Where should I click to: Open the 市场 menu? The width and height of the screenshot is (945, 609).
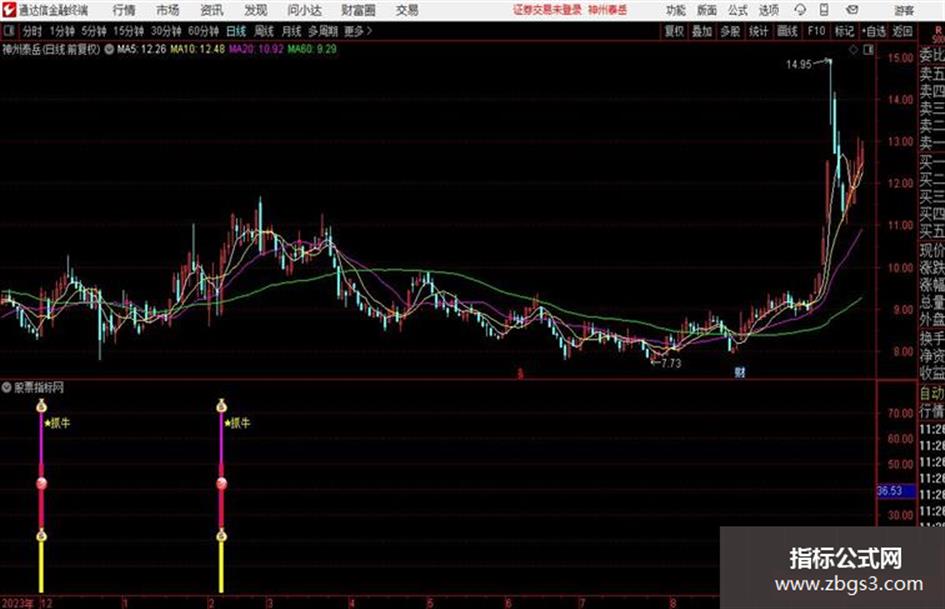[x=168, y=10]
